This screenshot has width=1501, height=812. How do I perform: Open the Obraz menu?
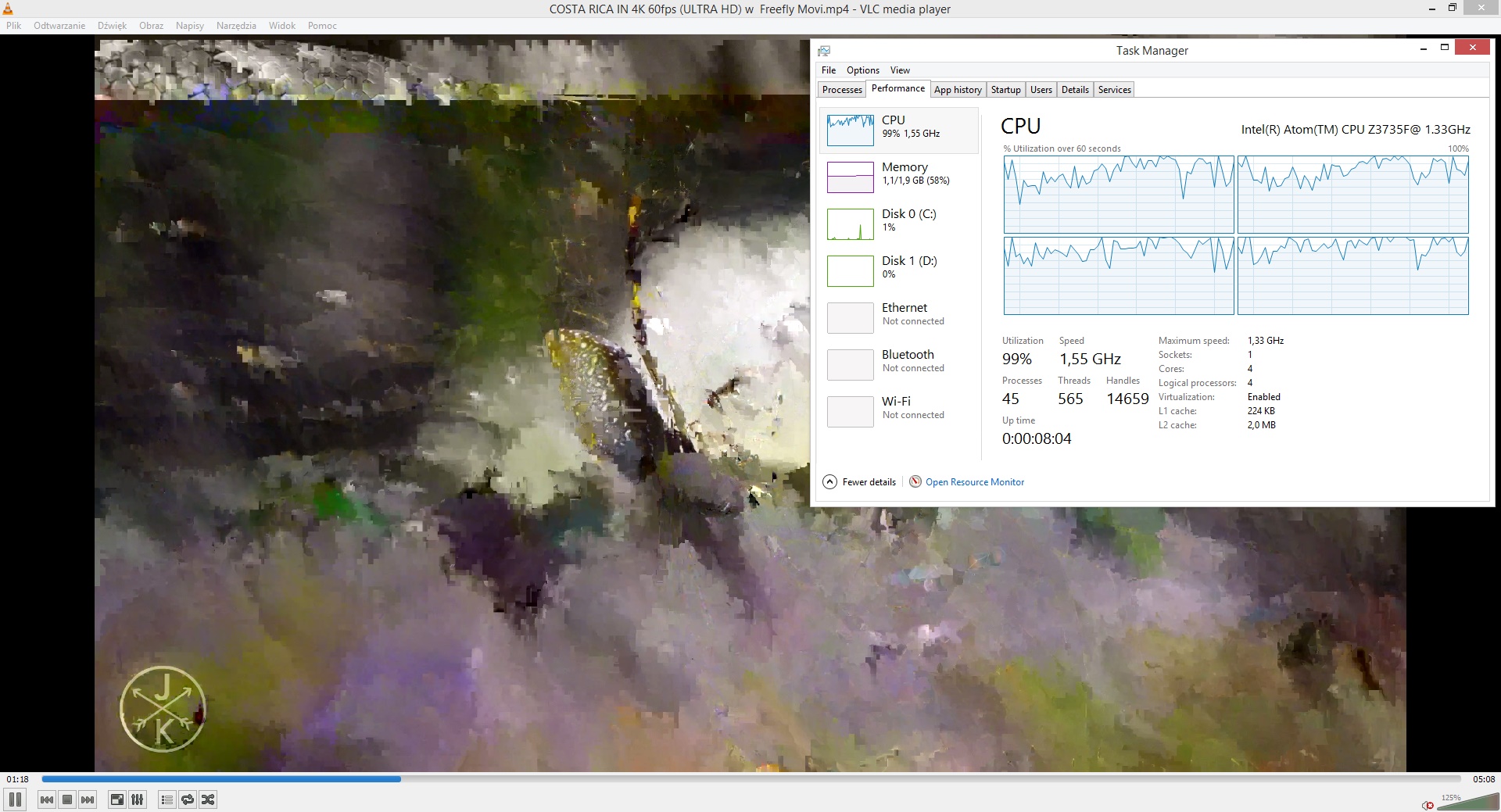point(152,26)
